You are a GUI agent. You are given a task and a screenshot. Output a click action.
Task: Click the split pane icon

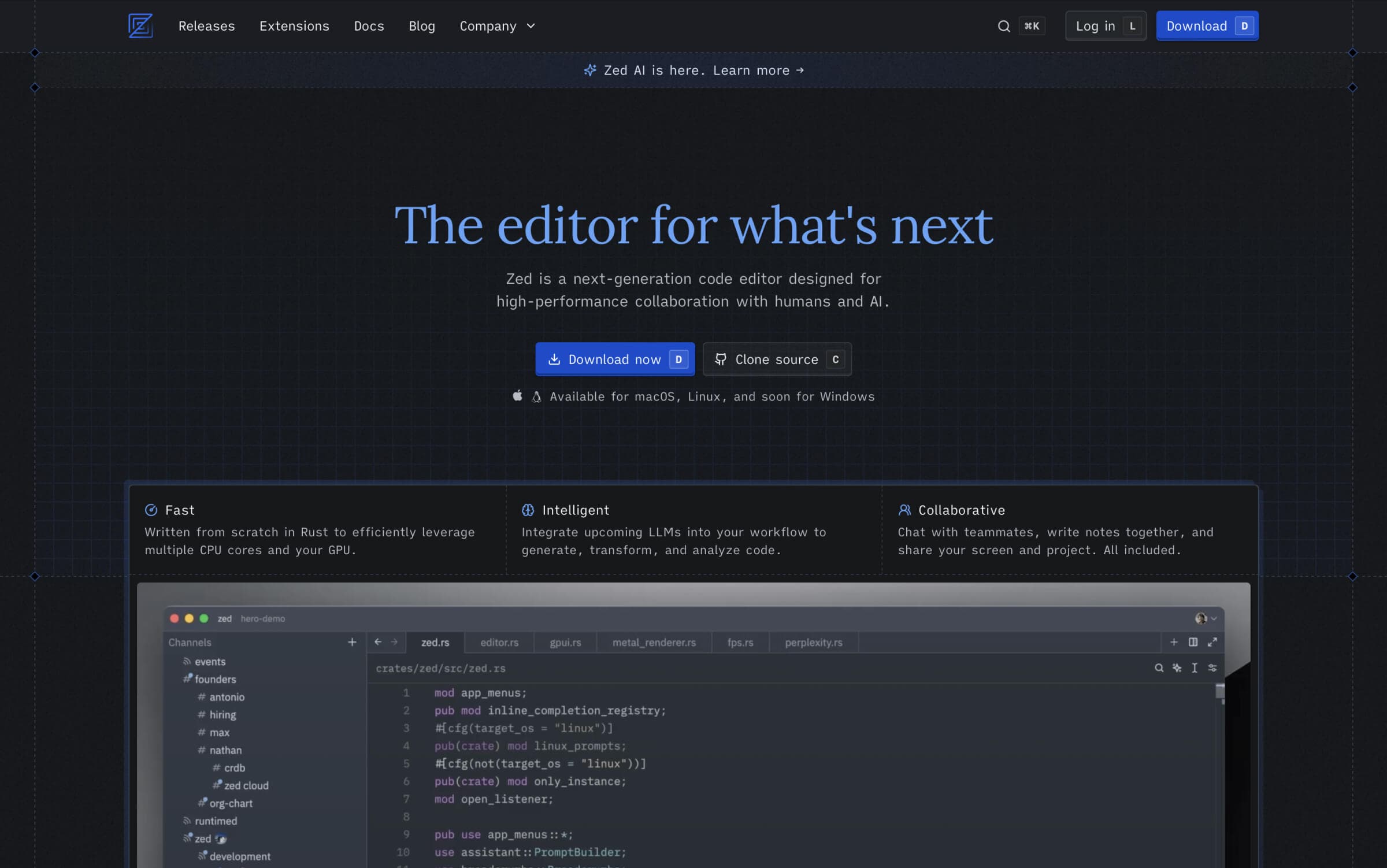[x=1193, y=642]
